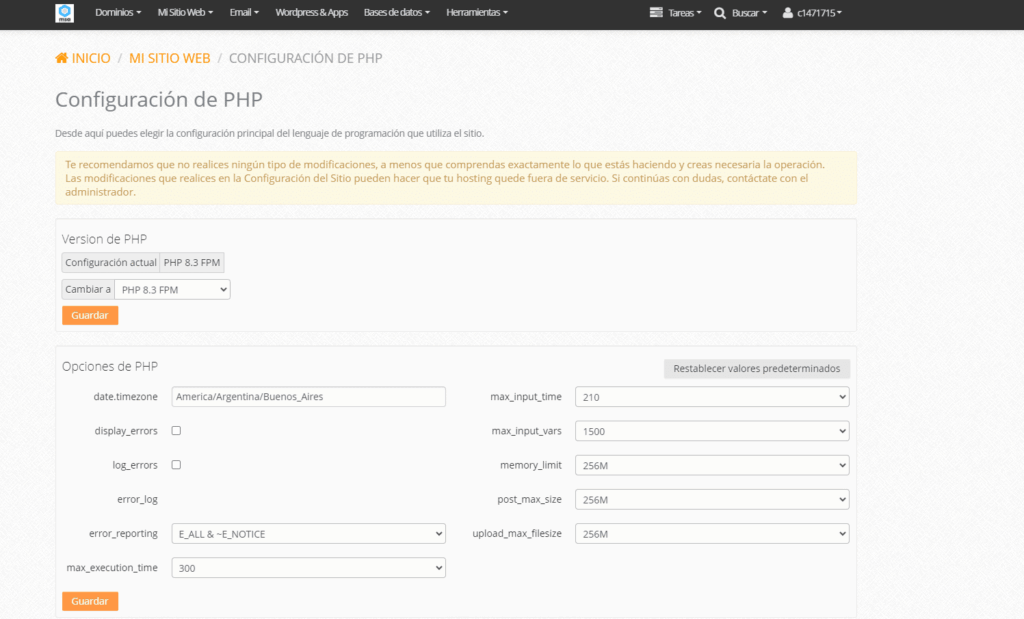Open the error_reporting dropdown
1024x619 pixels.
[307, 533]
